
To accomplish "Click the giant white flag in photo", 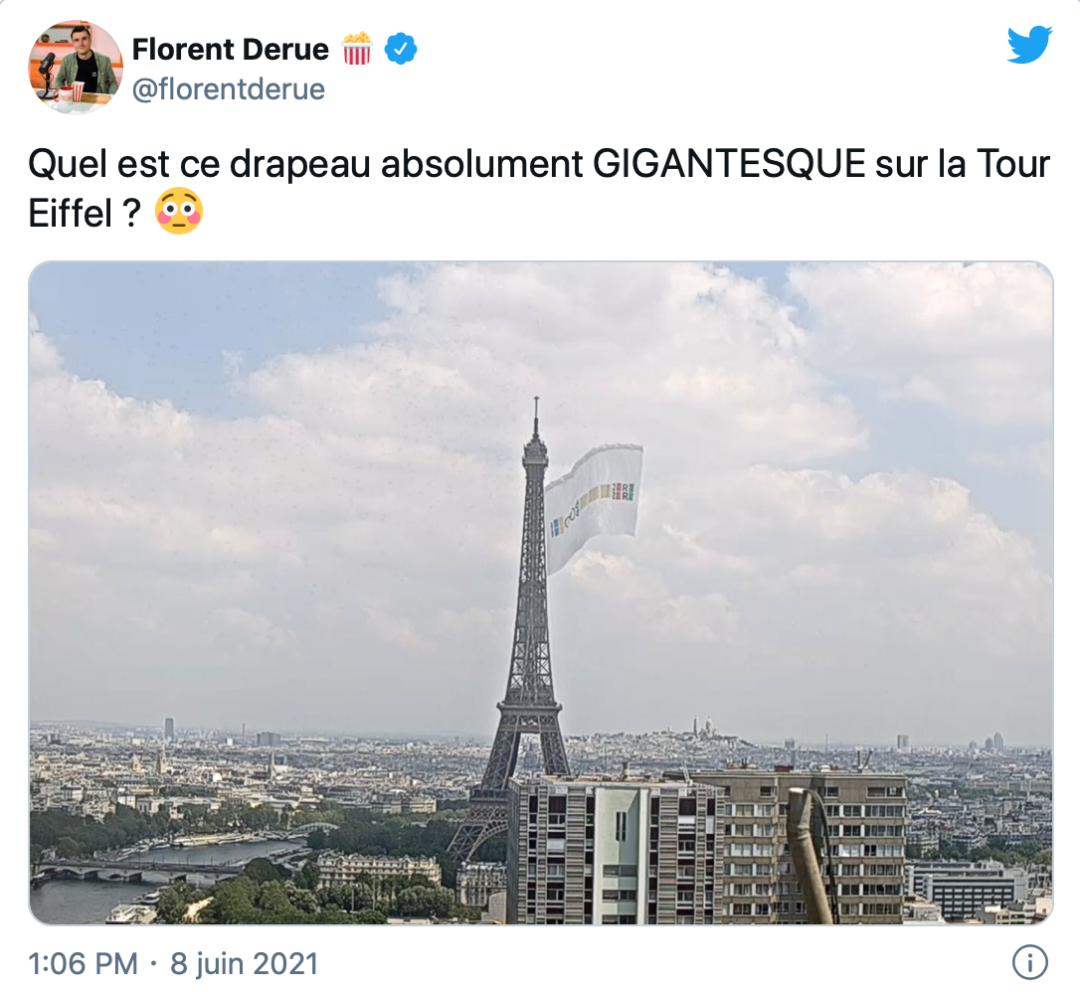I will coord(593,505).
